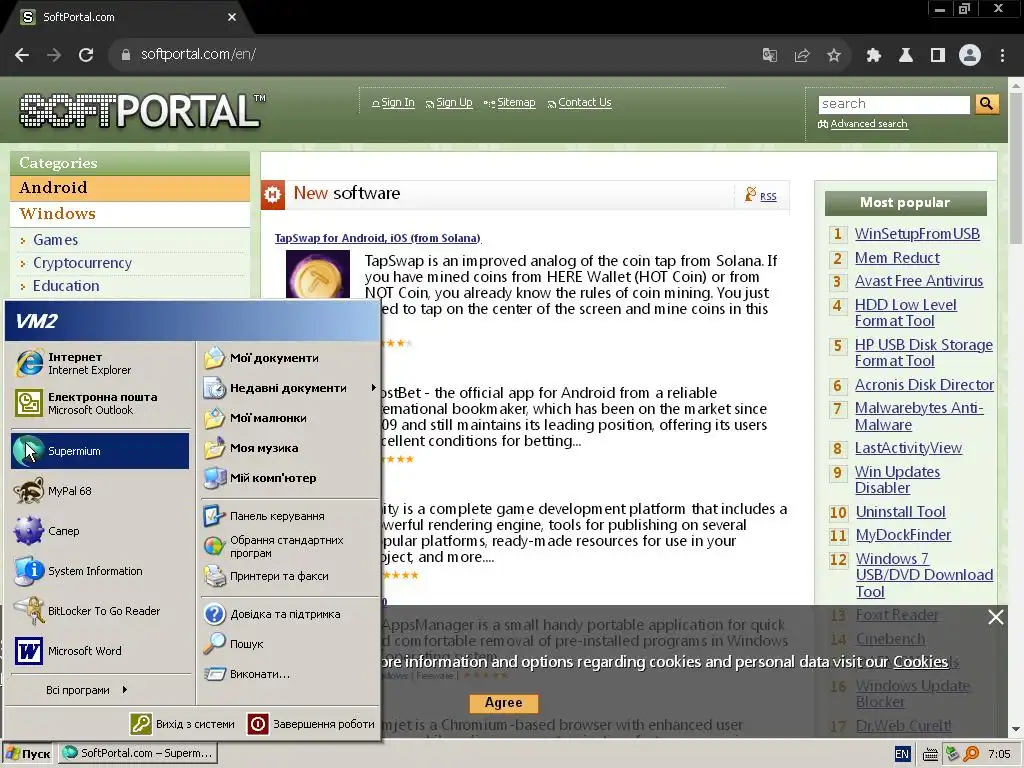Launch BitLocker To Go Reader
Image resolution: width=1024 pixels, height=768 pixels.
pos(100,611)
